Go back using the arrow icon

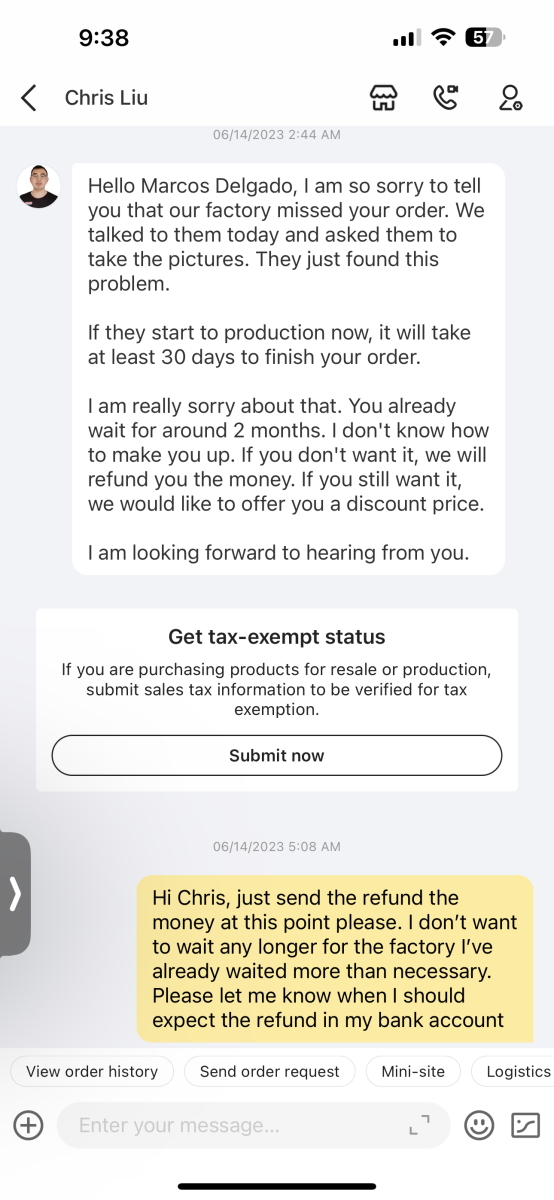28,97
